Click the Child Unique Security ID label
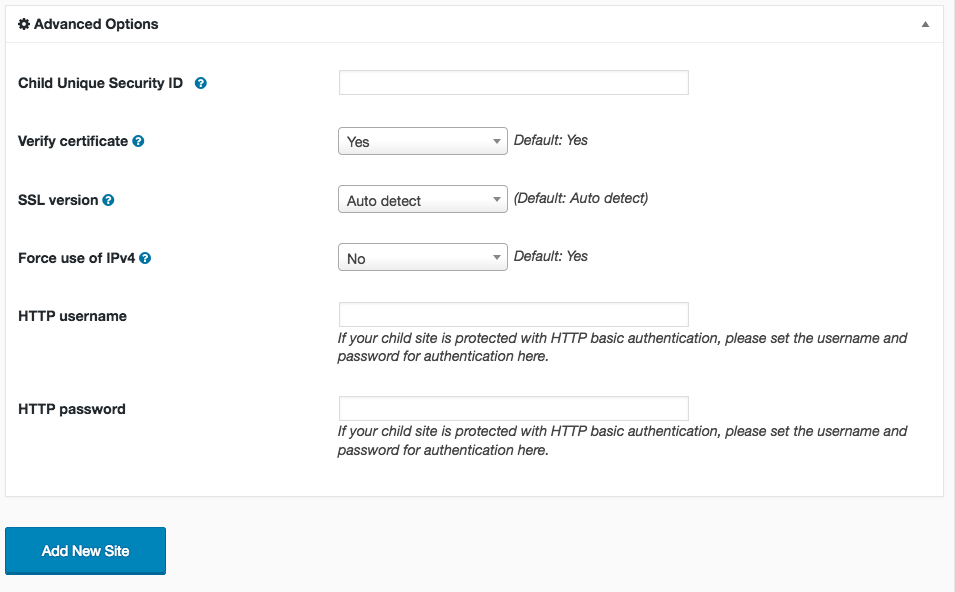This screenshot has width=955, height=592. coord(100,83)
